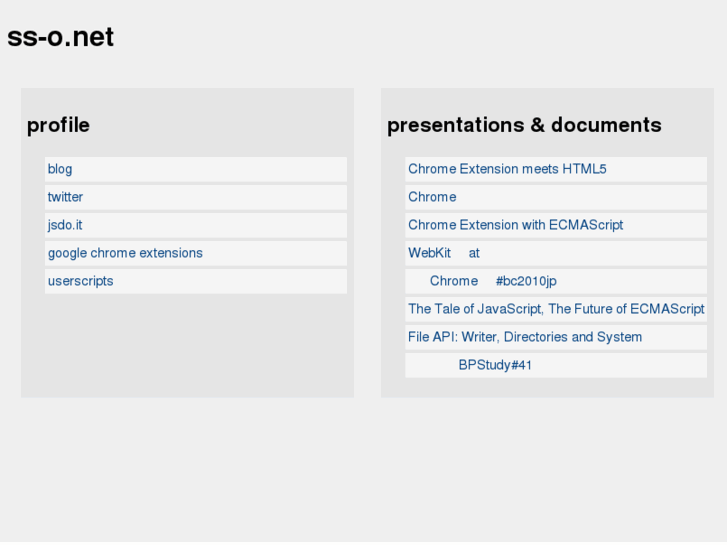This screenshot has height=545, width=727.
Task: Visit the jsdo.it link
Action: [65, 225]
